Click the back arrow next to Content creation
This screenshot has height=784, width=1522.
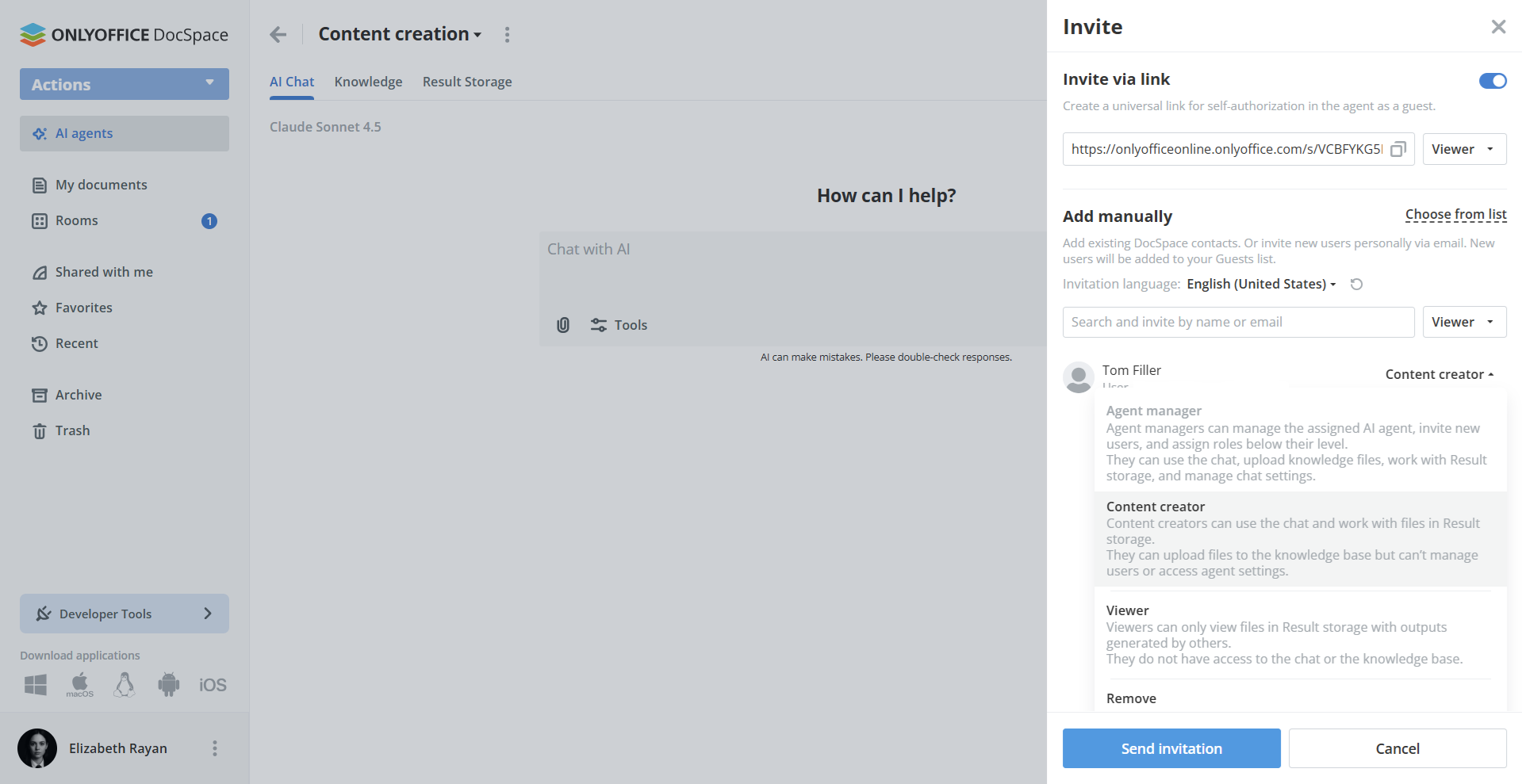point(278,34)
